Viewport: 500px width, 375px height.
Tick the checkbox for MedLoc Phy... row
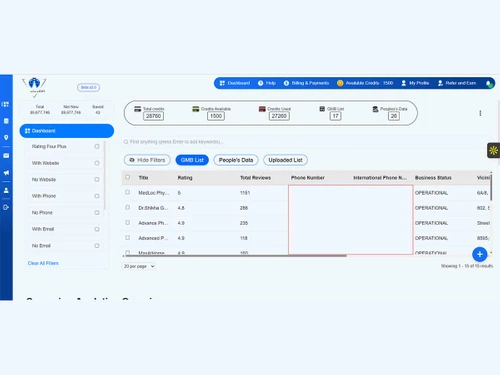click(x=127, y=192)
